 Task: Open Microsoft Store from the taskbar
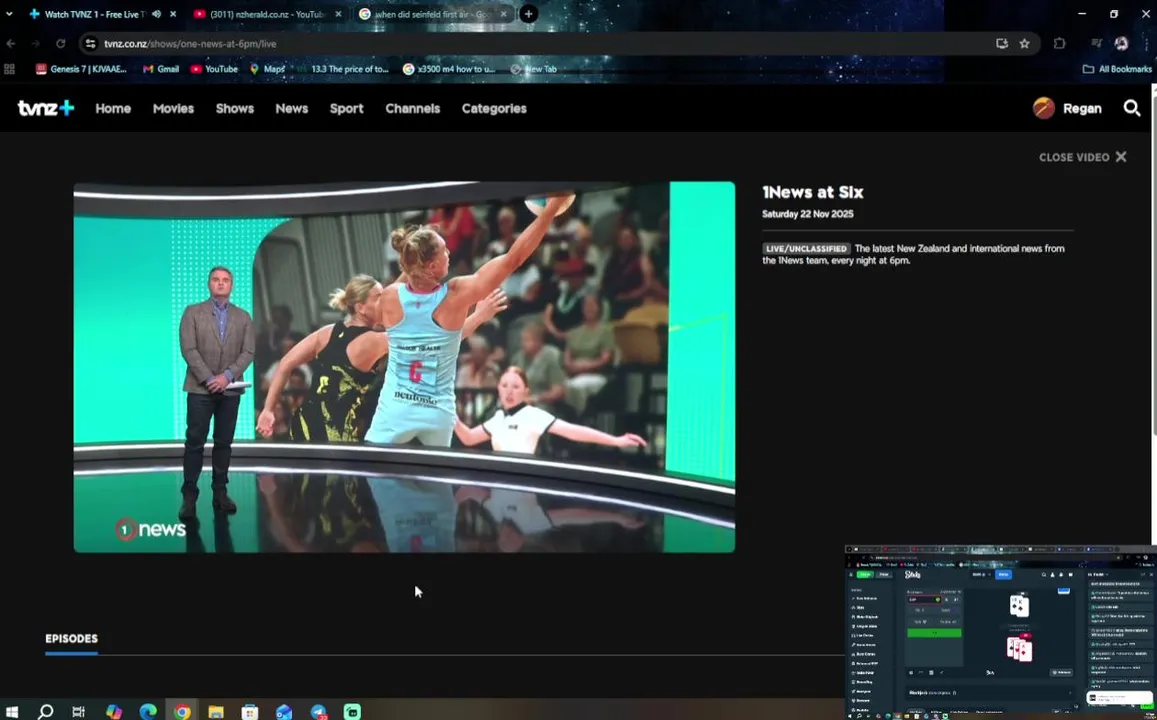click(250, 712)
